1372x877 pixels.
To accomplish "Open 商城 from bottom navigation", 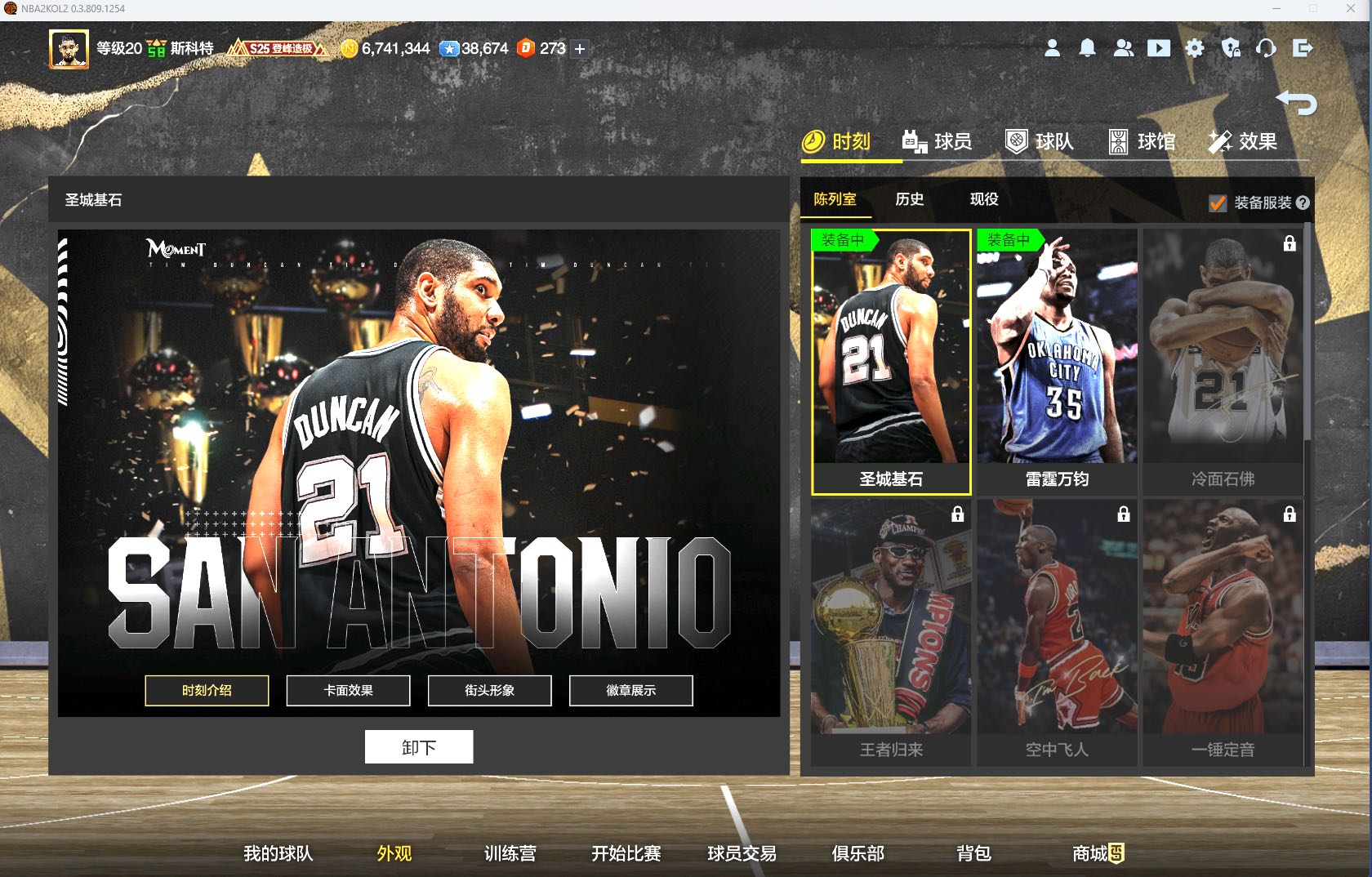I will pyautogui.click(x=1098, y=854).
